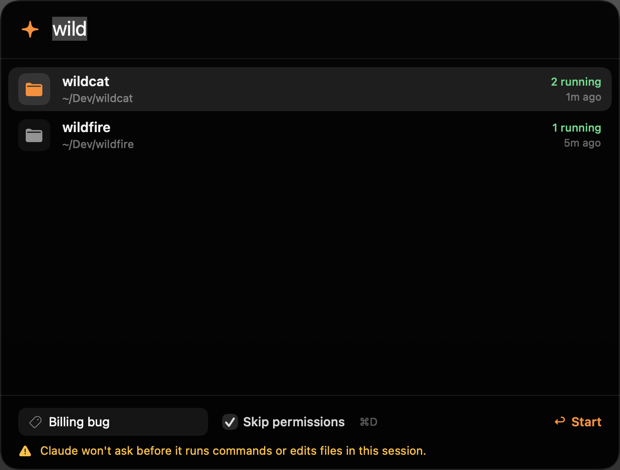Screen dimensions: 620x470
Task: Edit the Billing bug label field
Action: (113, 422)
